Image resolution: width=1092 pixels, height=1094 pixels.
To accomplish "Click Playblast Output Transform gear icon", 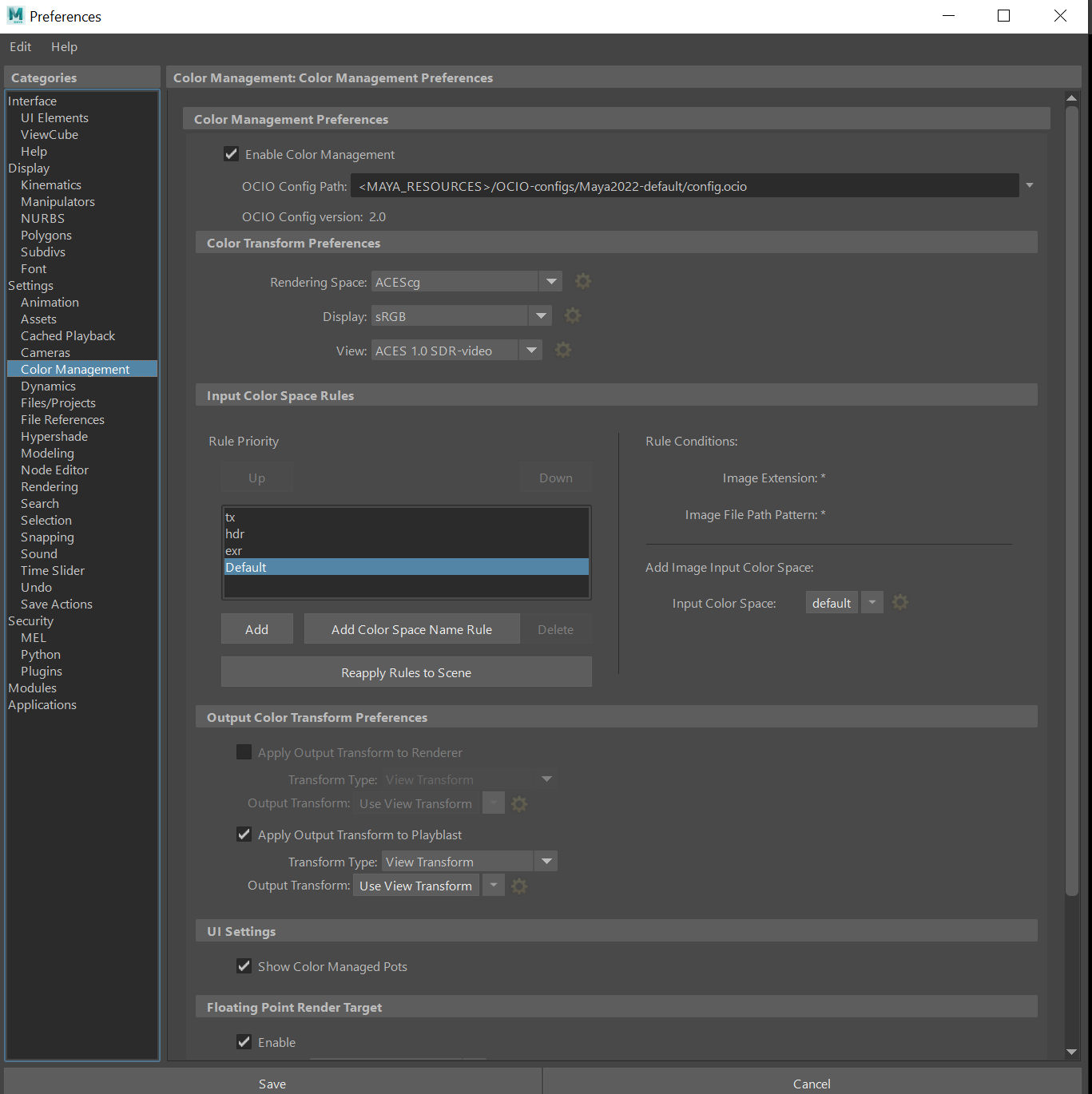I will [x=519, y=886].
